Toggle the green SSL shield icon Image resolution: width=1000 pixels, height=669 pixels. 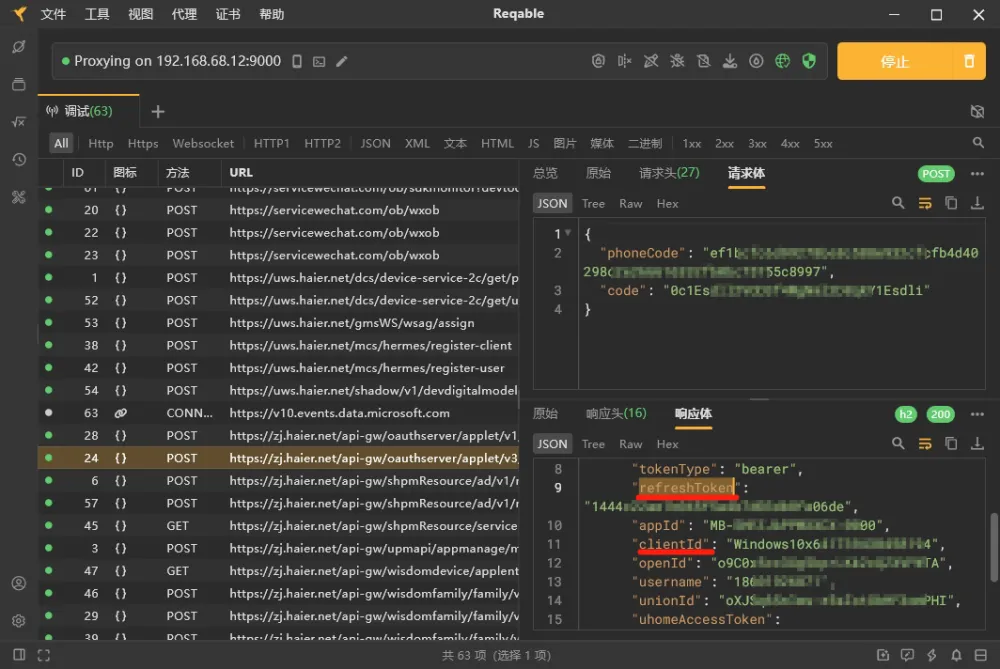(809, 61)
